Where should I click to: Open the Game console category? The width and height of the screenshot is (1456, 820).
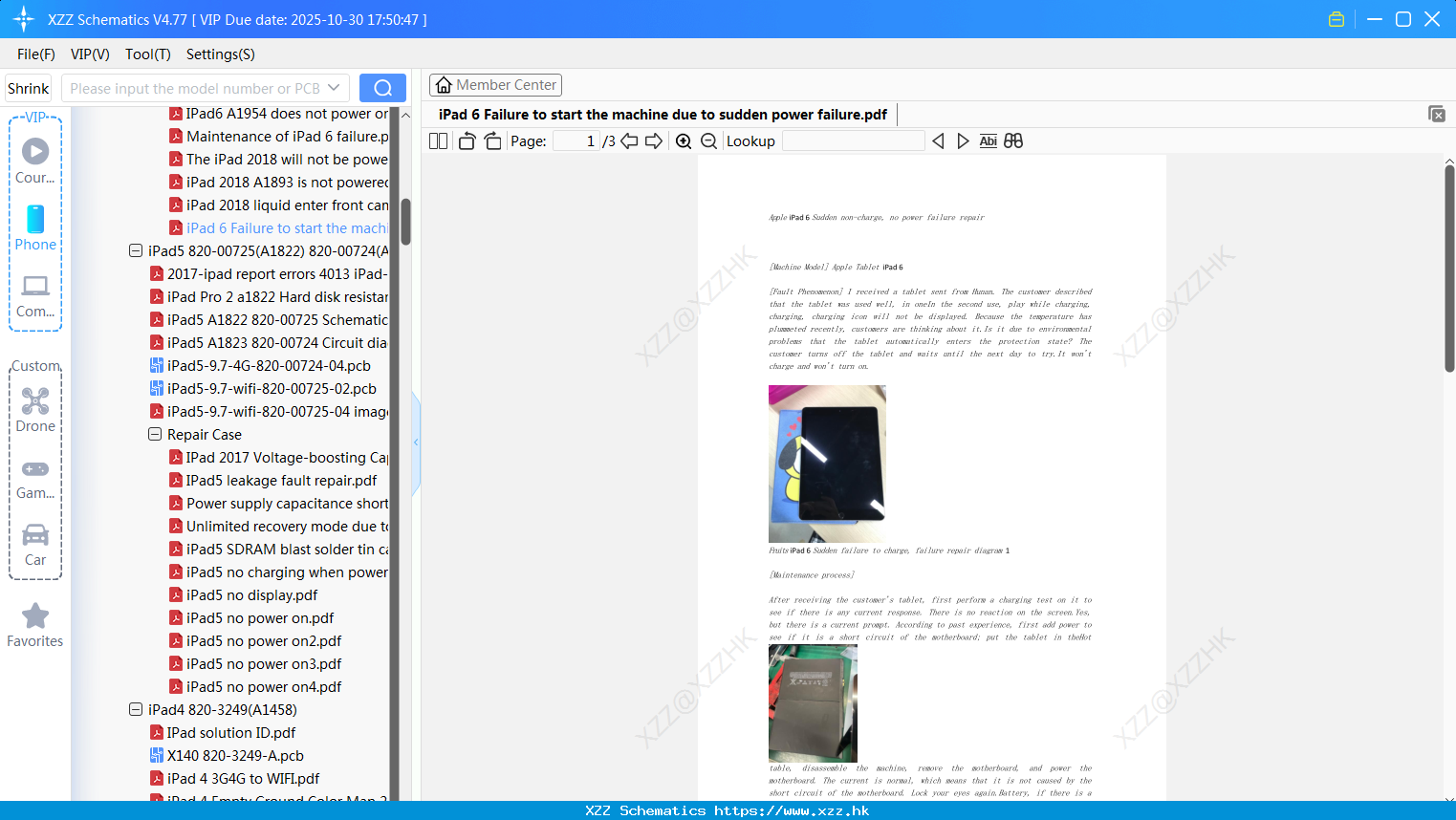tap(35, 479)
